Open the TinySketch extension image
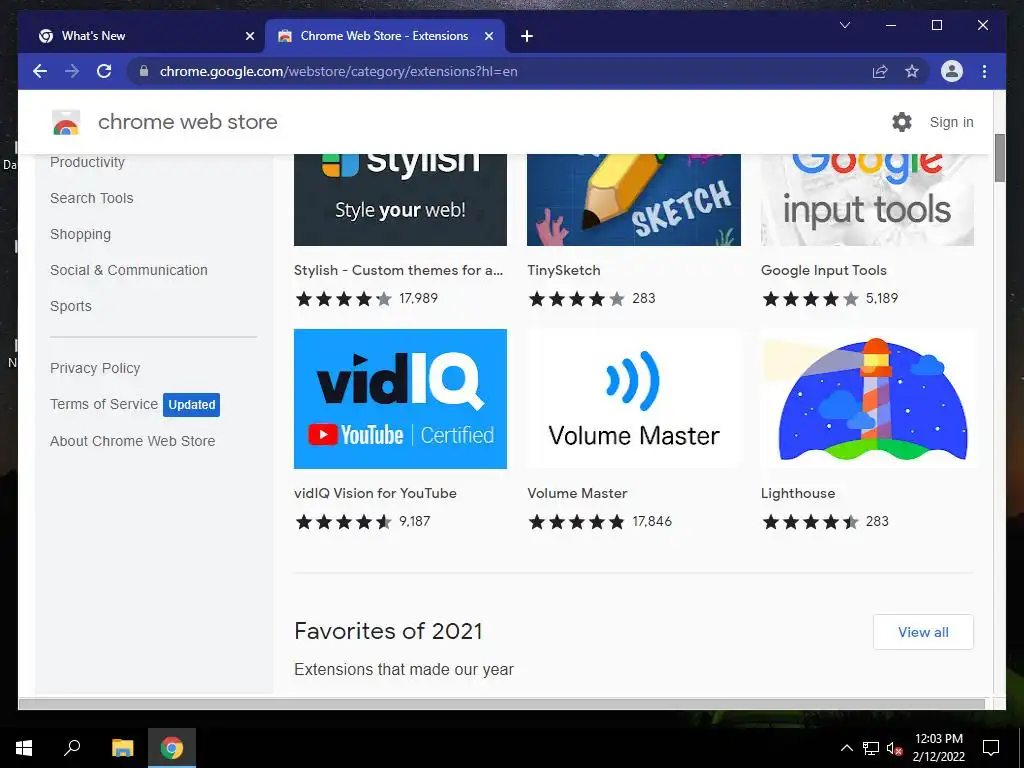 pyautogui.click(x=633, y=200)
